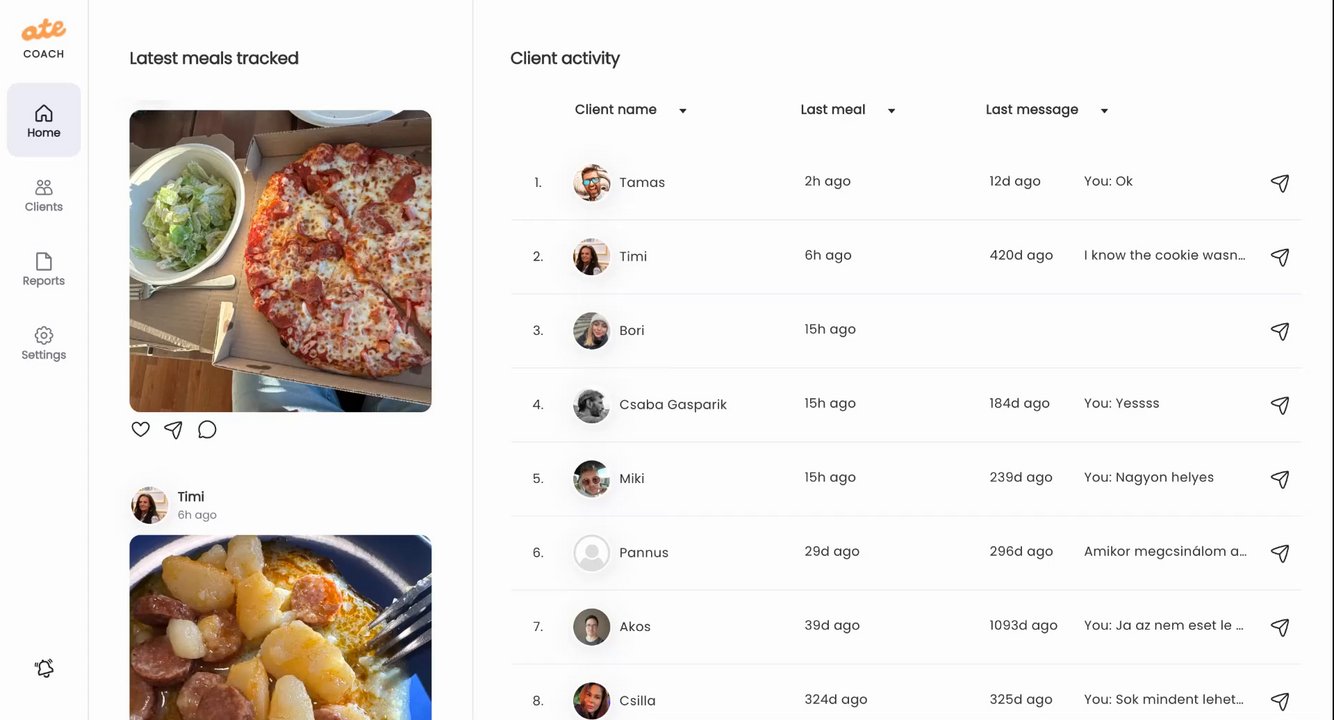The image size is (1334, 720).
Task: Select the Home tab
Action: (44, 120)
